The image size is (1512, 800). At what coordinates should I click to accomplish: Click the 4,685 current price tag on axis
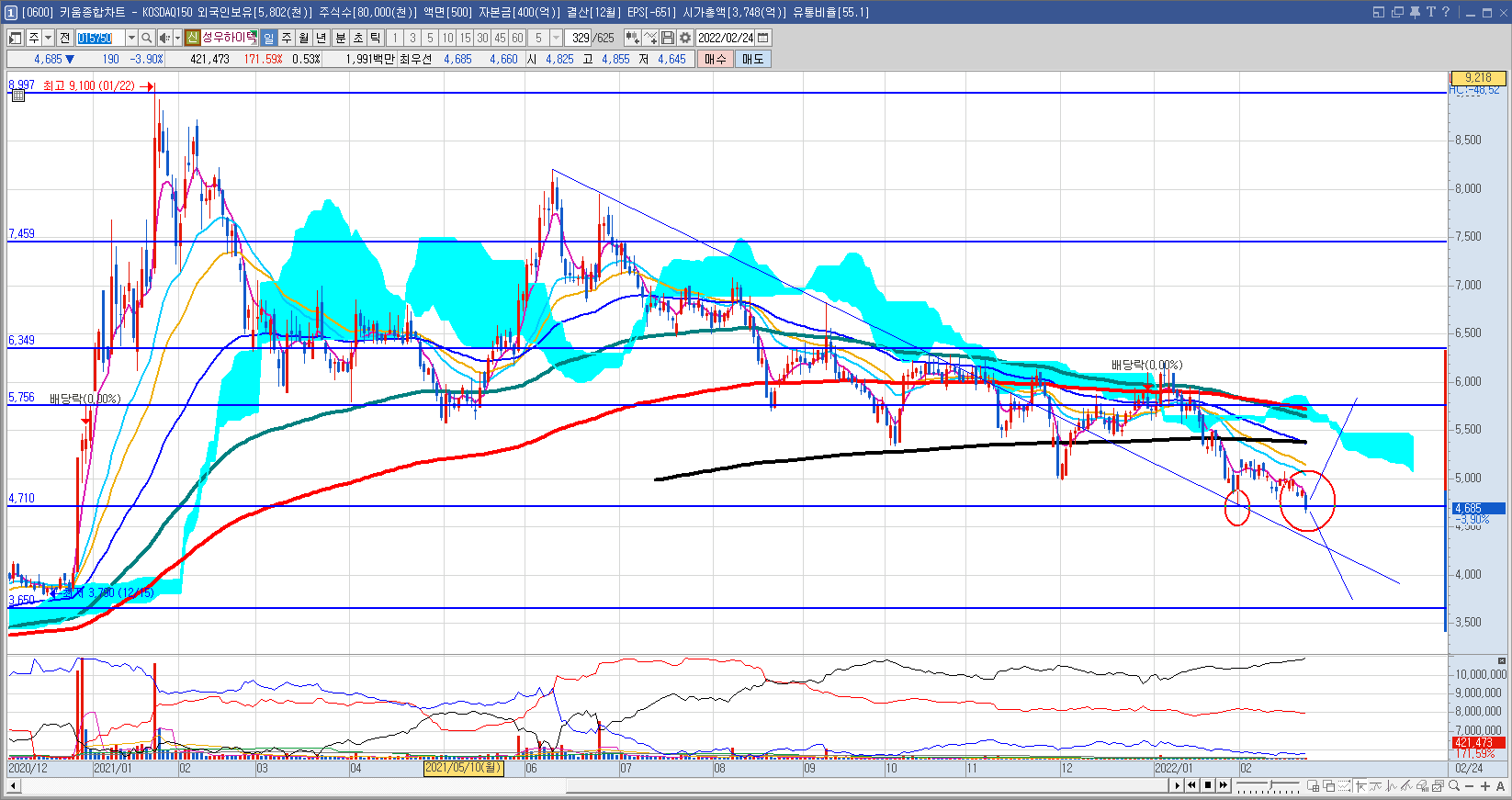(1478, 508)
